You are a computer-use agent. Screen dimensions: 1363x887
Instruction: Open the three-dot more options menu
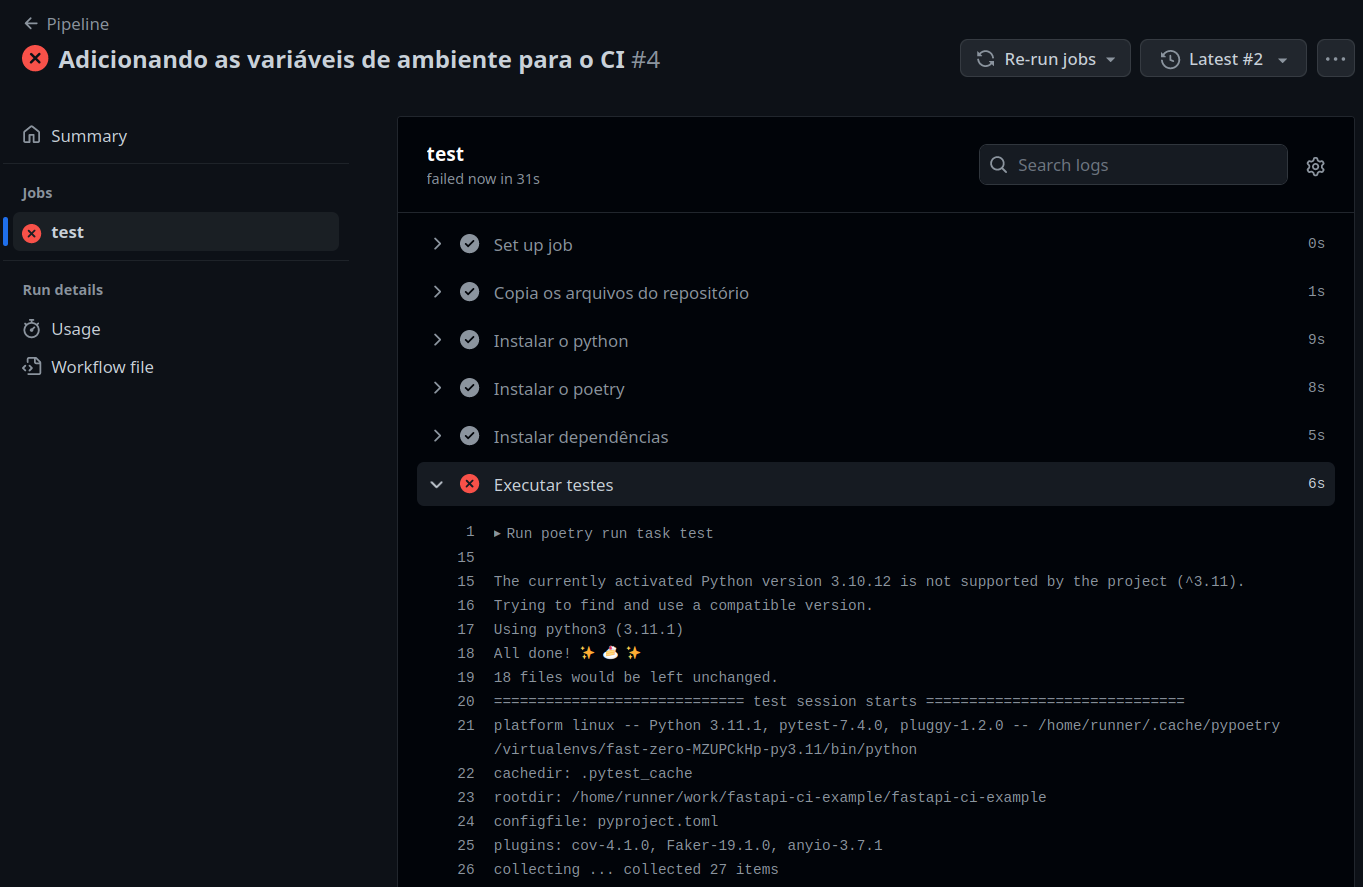[x=1335, y=59]
